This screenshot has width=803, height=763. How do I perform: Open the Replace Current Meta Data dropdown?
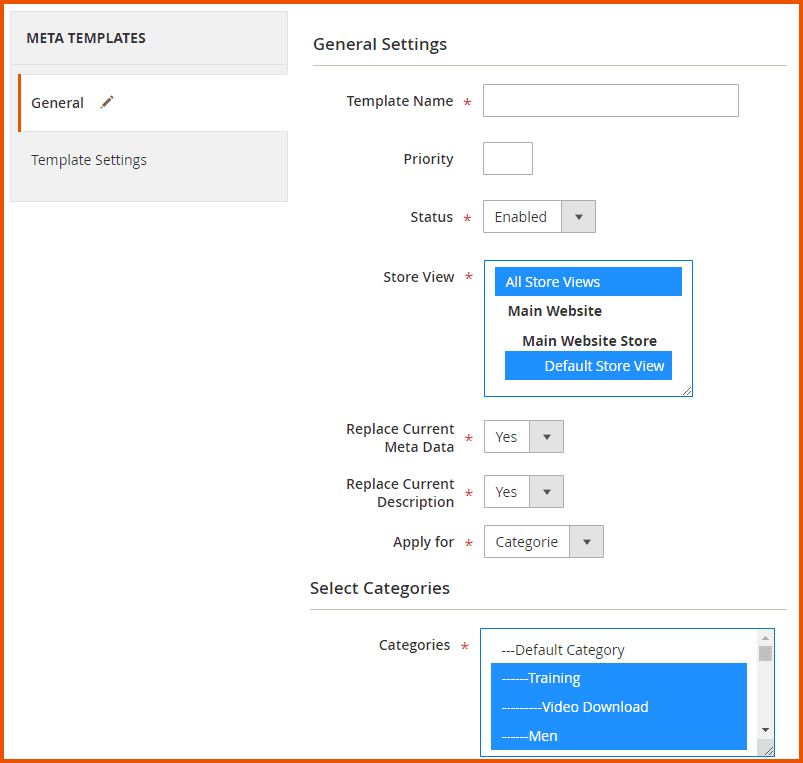click(546, 436)
